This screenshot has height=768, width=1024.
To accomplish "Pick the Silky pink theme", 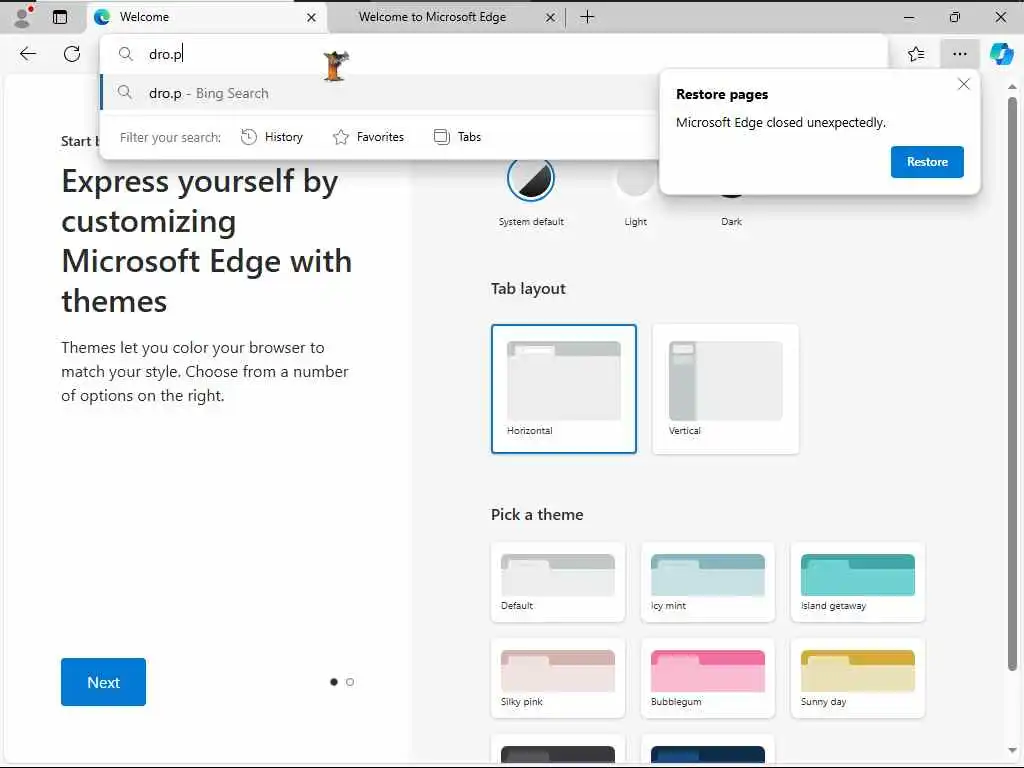I will (x=558, y=678).
